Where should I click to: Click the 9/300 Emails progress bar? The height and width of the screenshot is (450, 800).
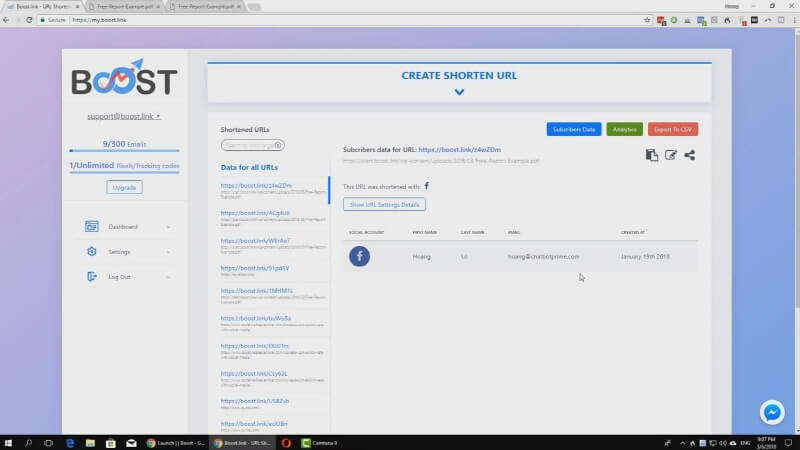(124, 151)
